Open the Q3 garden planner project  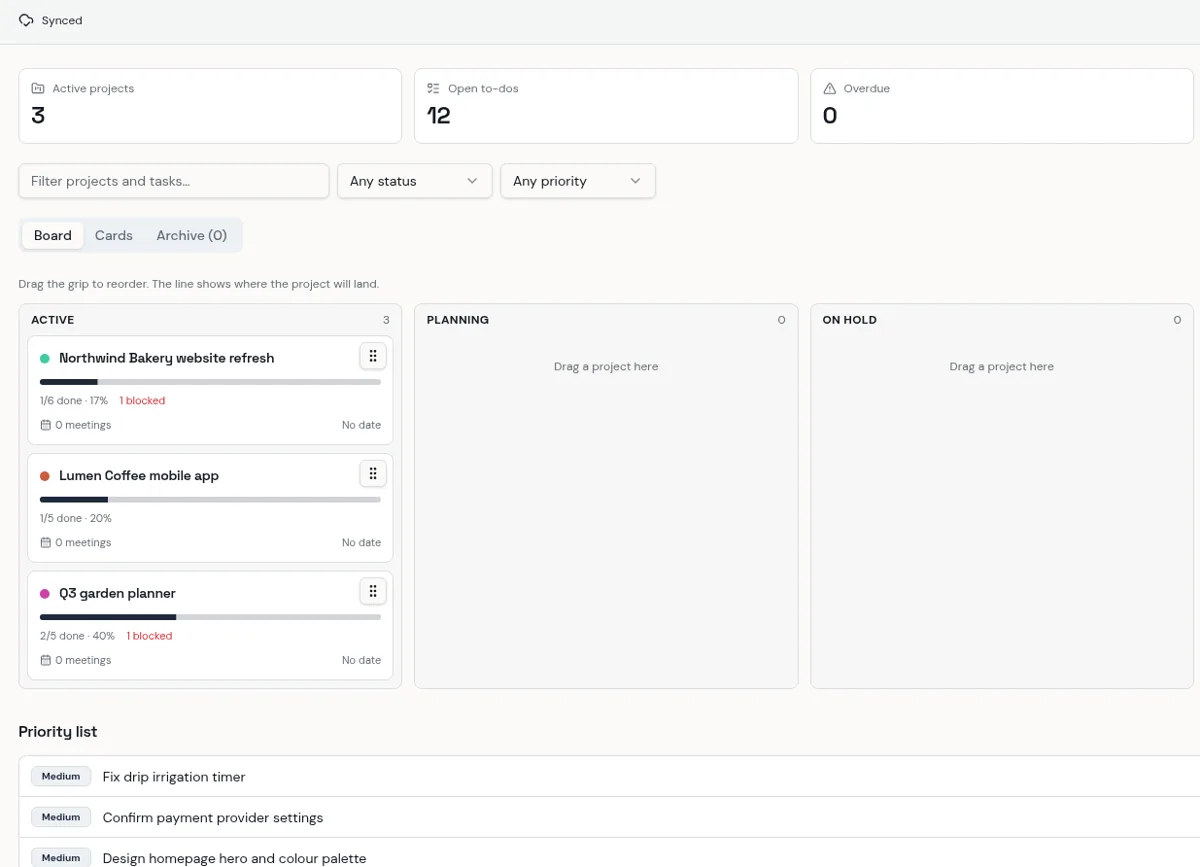point(118,594)
